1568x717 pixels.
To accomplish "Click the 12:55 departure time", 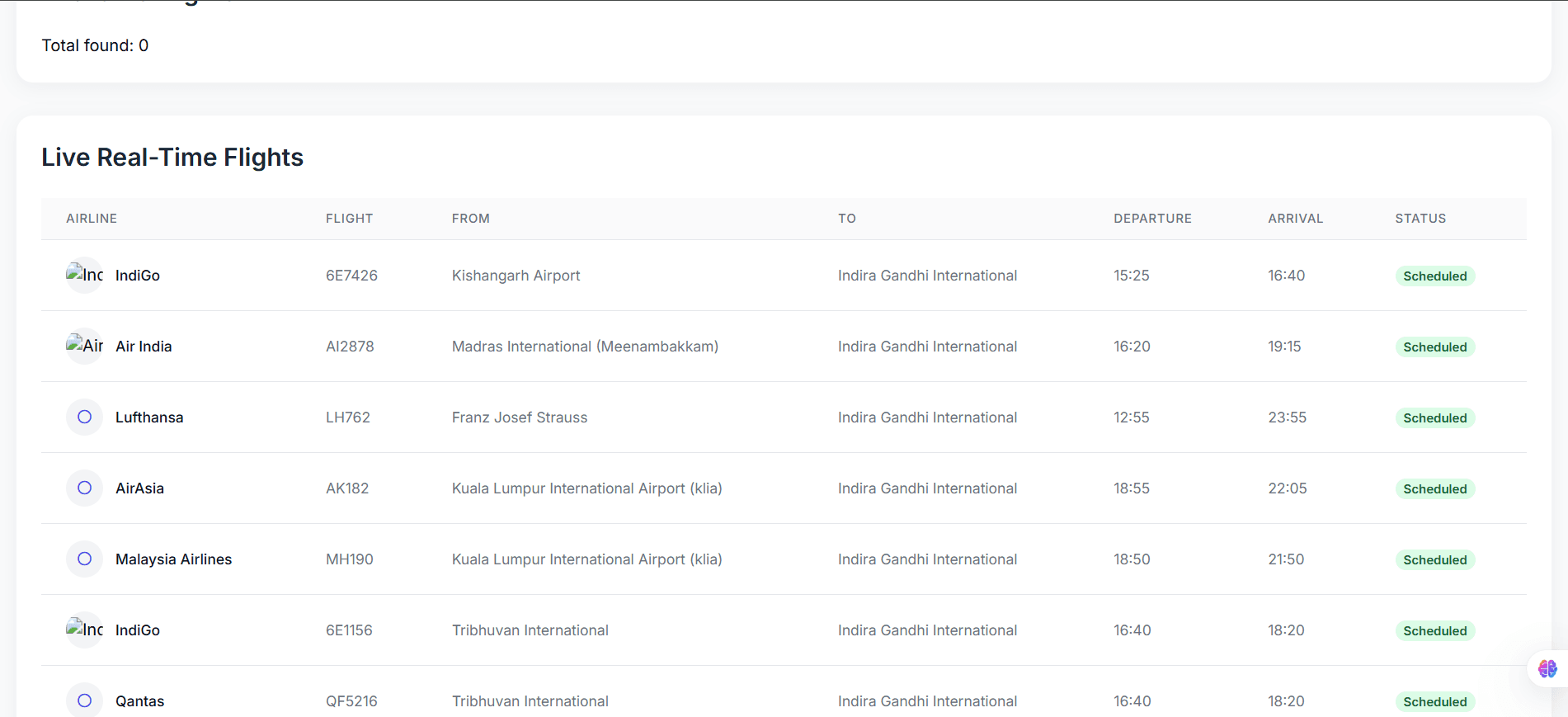I will [x=1131, y=417].
